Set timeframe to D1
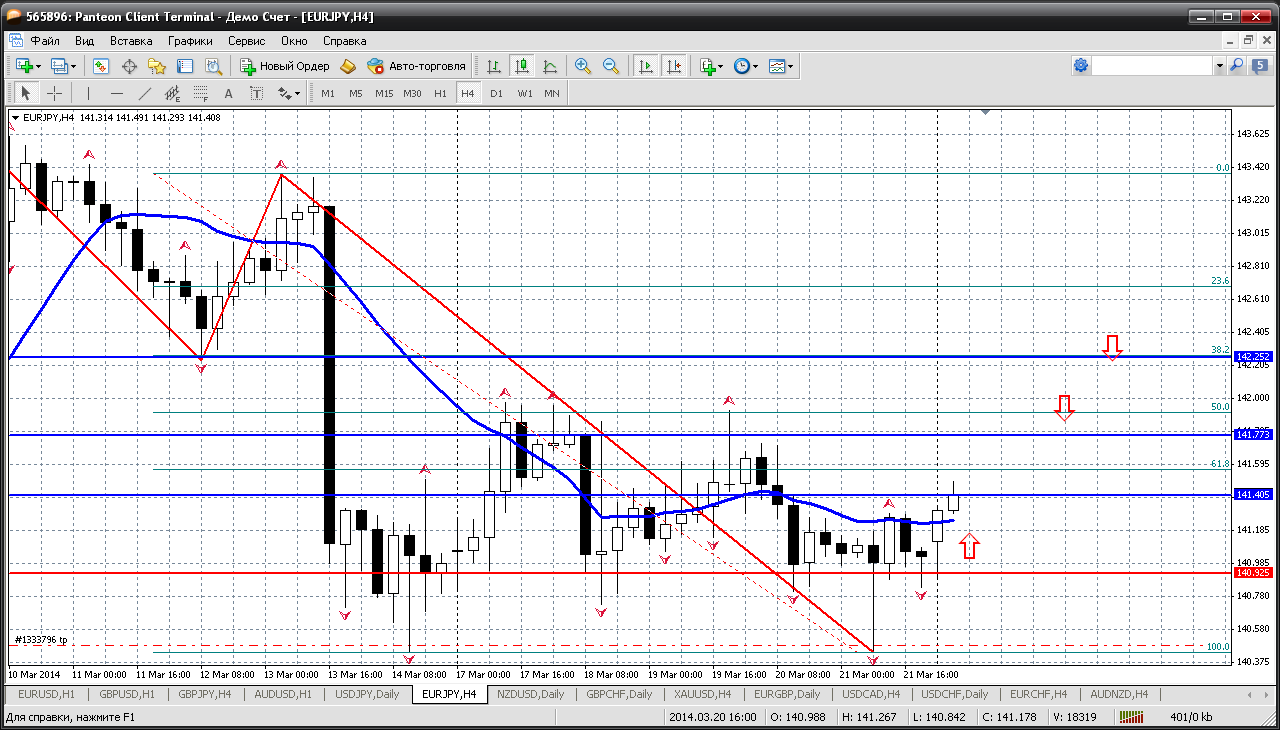 pyautogui.click(x=496, y=93)
